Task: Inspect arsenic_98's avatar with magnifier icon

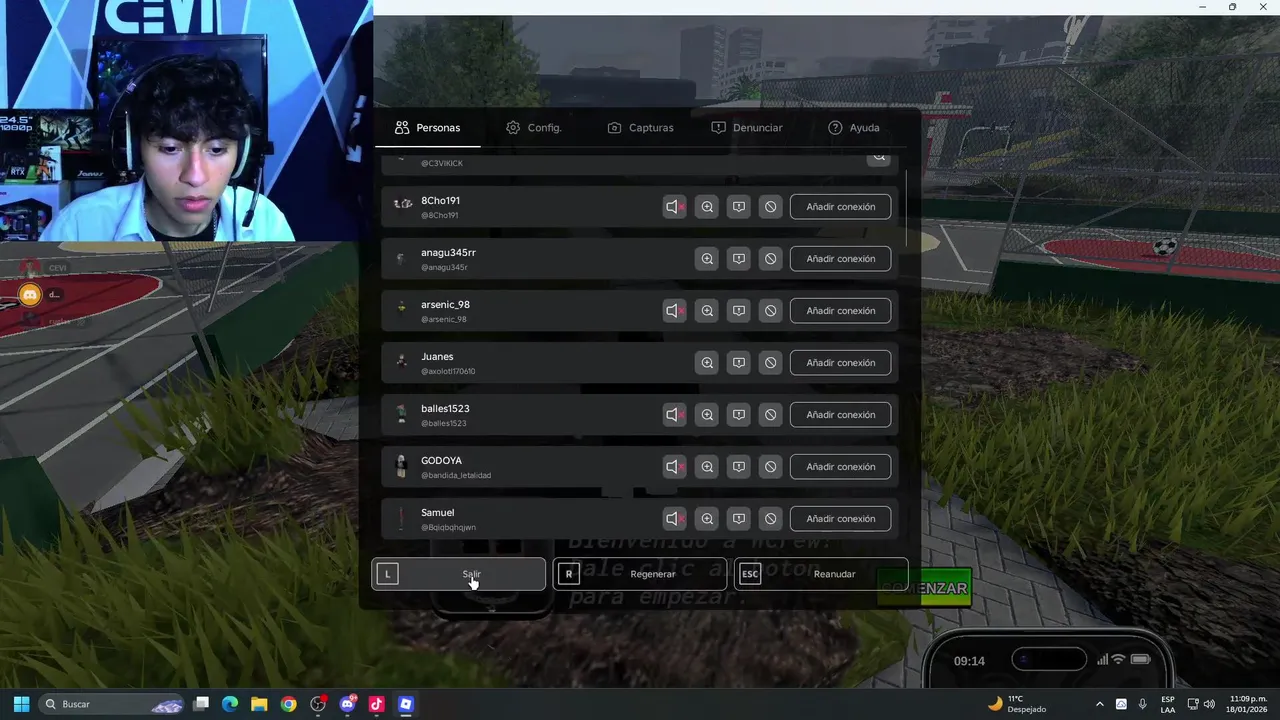Action: [707, 311]
